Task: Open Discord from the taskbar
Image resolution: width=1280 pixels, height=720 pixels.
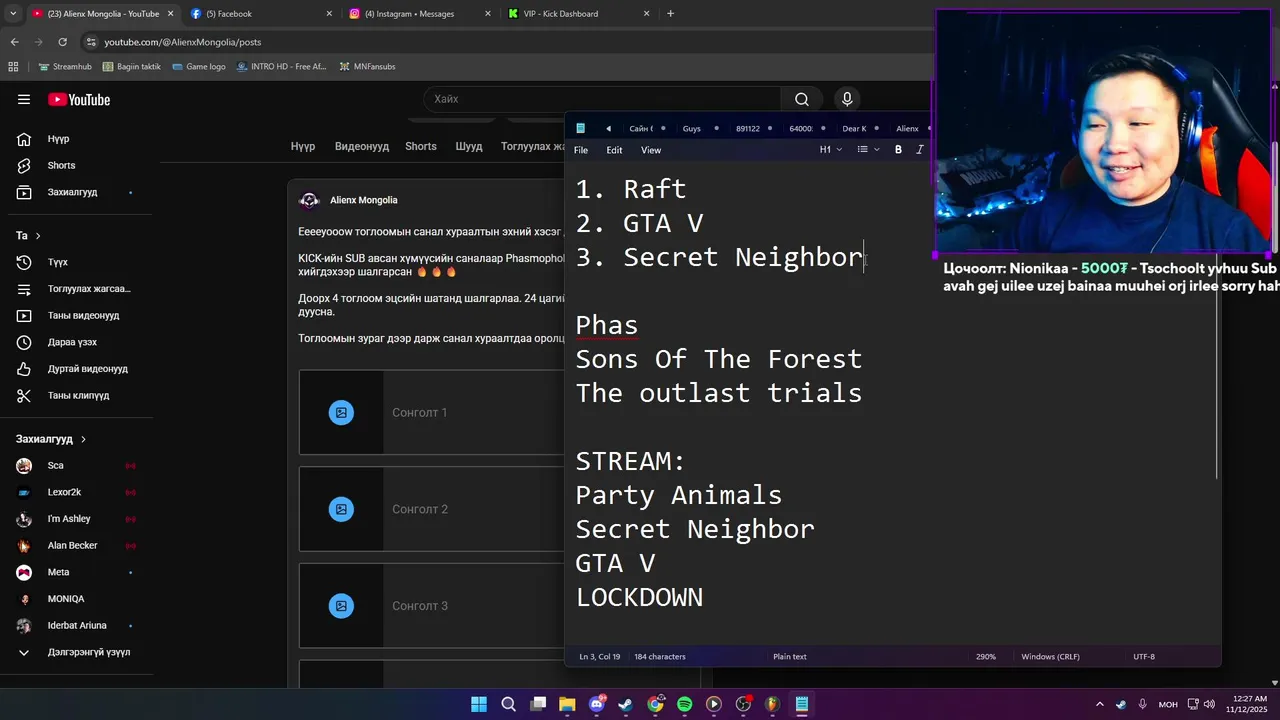Action: pos(597,704)
